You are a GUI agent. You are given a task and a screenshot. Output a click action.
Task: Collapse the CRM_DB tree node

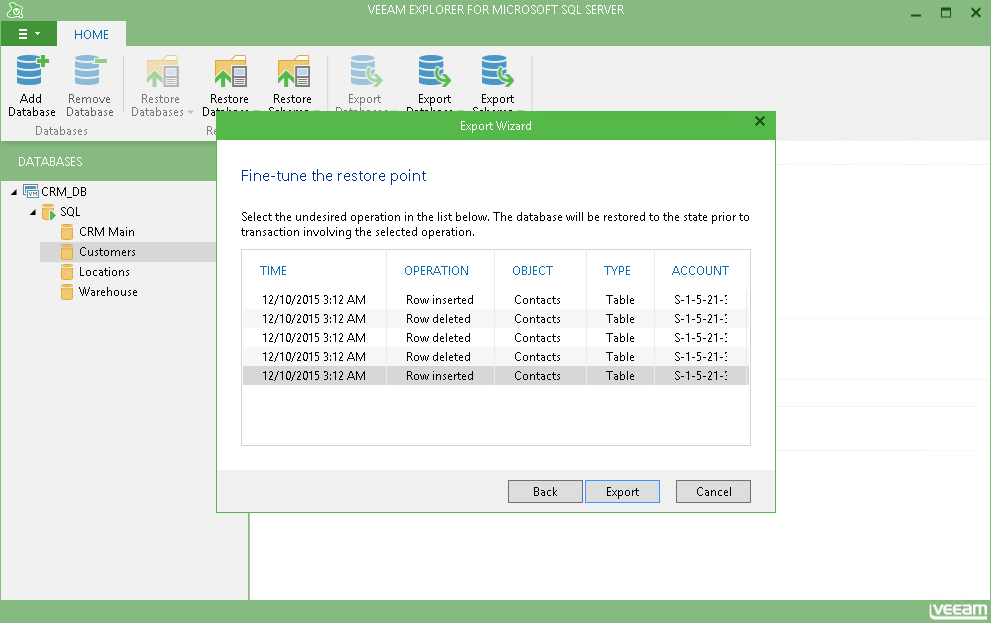(14, 192)
